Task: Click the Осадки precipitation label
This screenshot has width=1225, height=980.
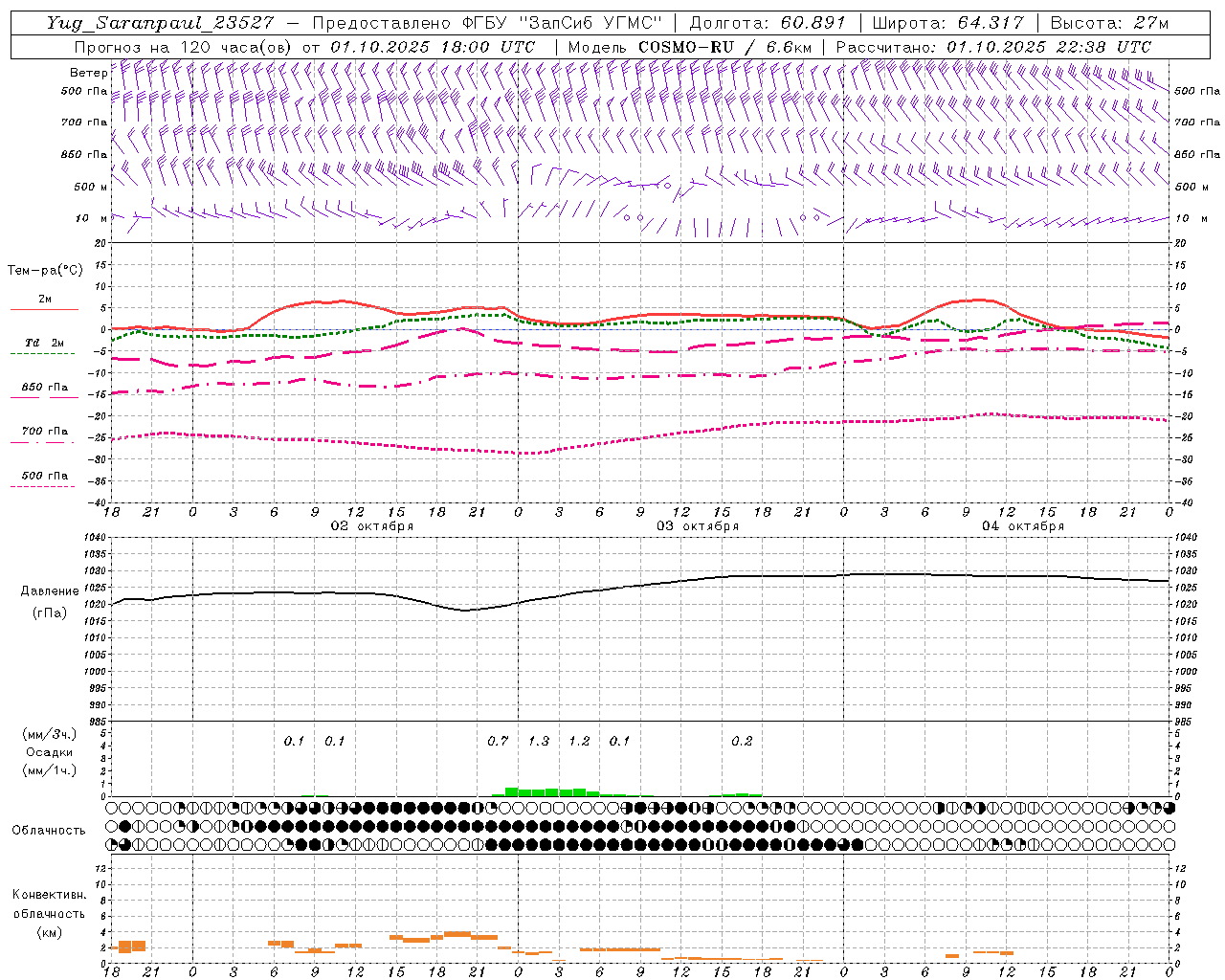Action: point(49,752)
